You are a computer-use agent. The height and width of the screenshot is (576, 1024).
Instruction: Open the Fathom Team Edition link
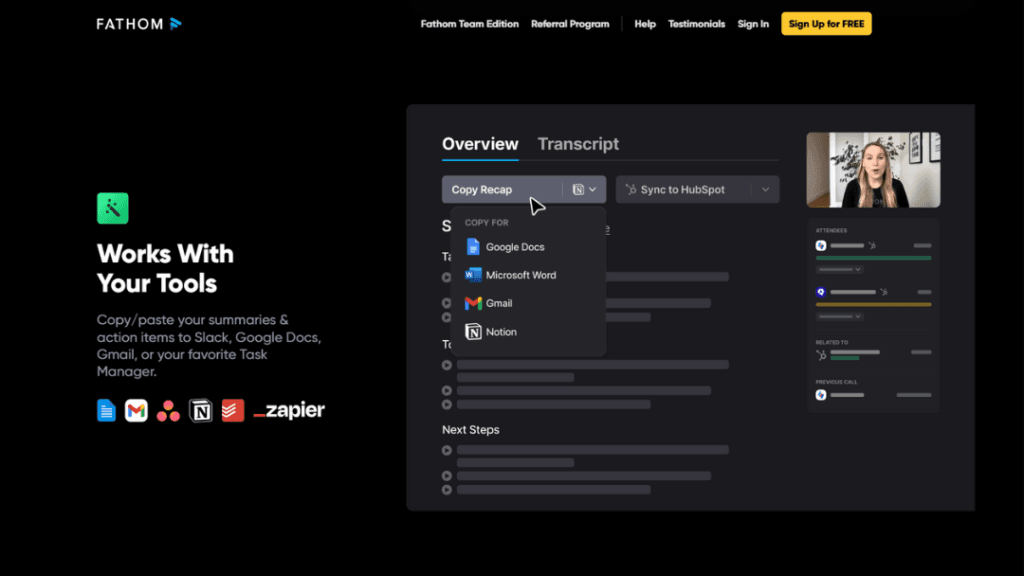[470, 24]
